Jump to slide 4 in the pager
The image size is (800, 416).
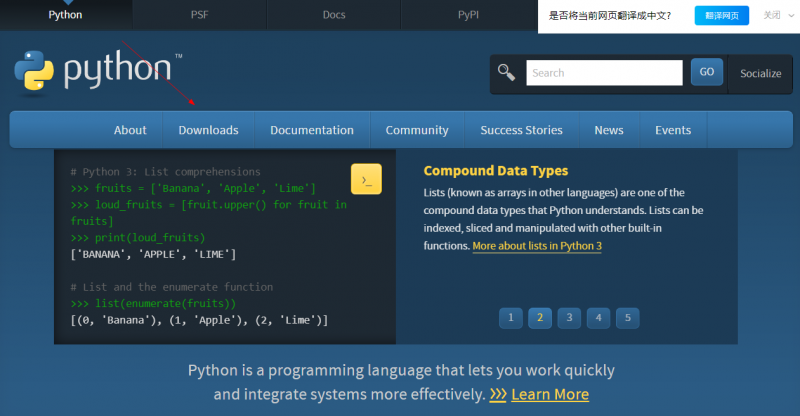coord(598,318)
